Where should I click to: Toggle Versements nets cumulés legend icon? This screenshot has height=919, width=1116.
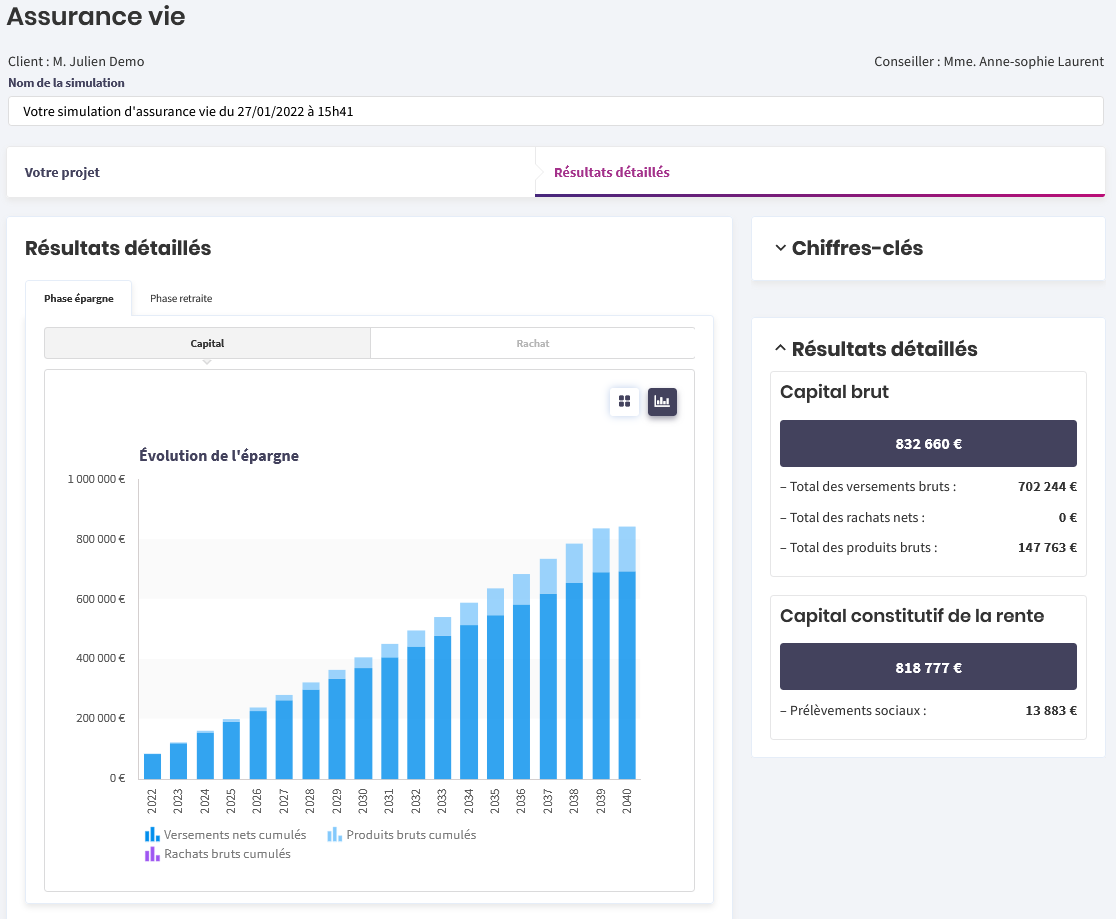coord(152,834)
